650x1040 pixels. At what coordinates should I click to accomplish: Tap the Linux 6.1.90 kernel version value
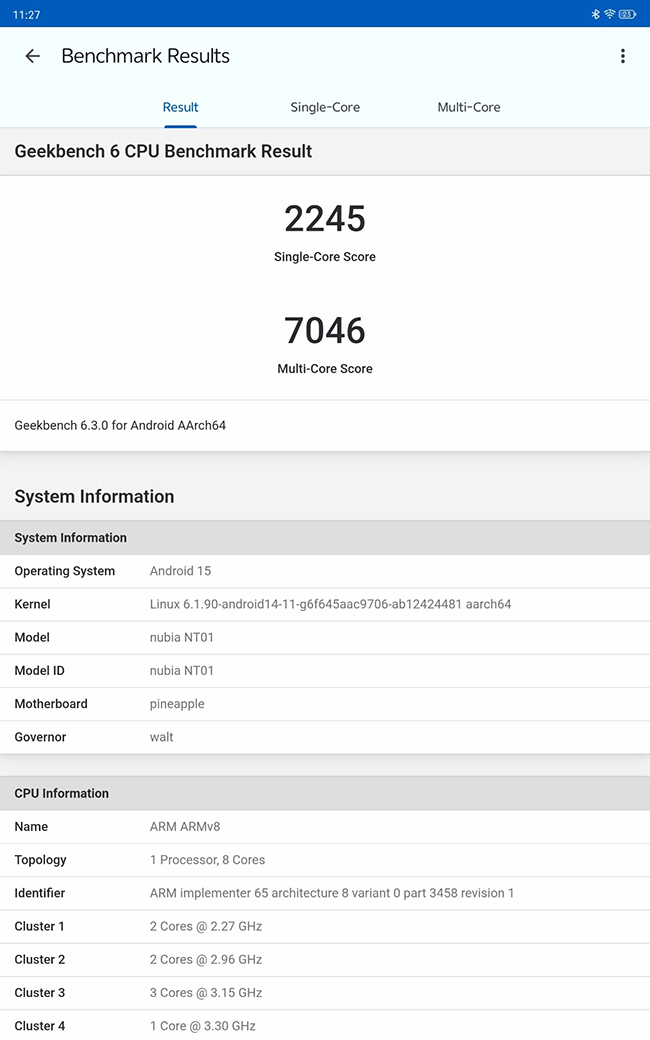pos(330,604)
